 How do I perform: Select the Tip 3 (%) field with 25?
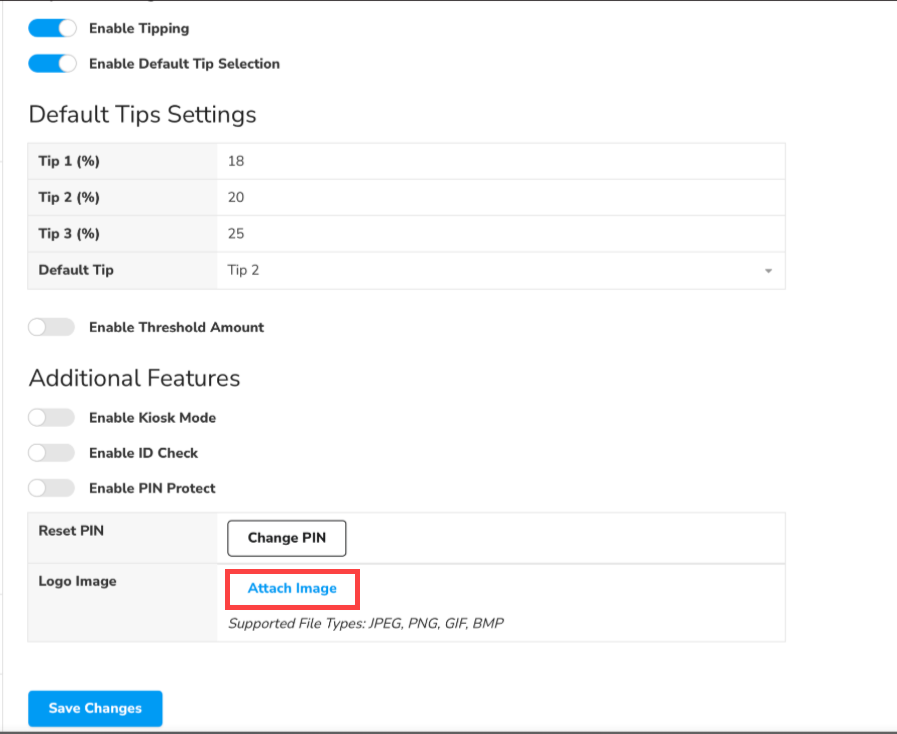point(500,234)
